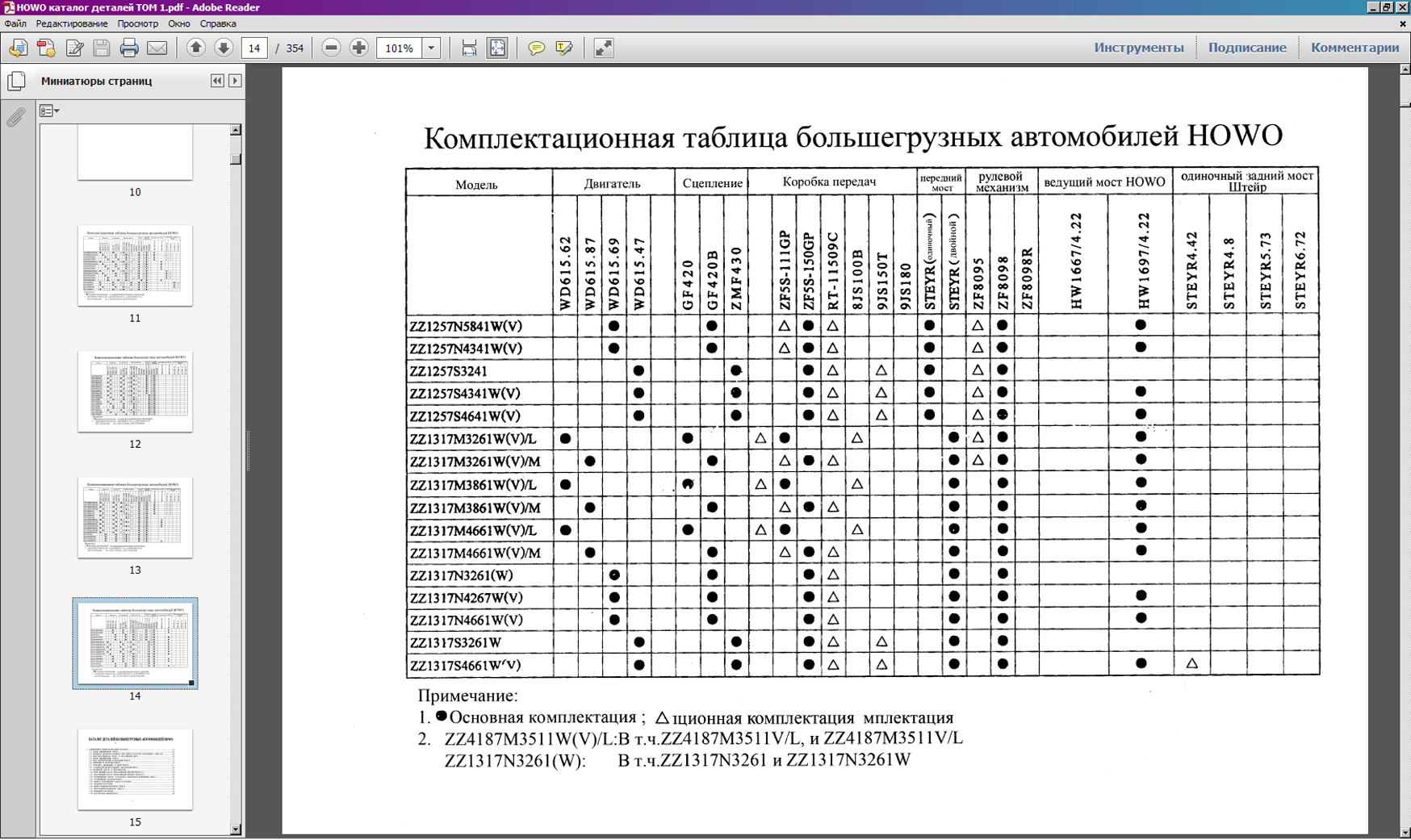Open the Инструменты pane
Screen dimensions: 1411x840
click(1138, 48)
